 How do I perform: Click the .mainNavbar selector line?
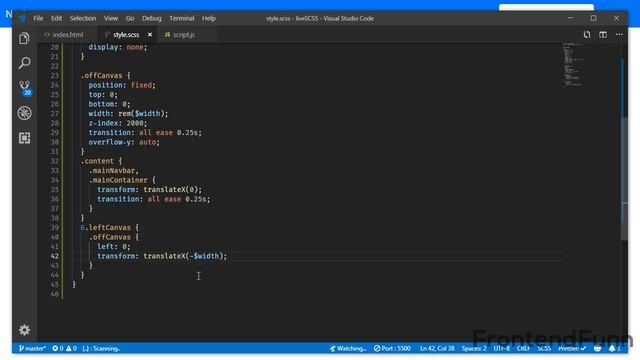click(x=114, y=171)
